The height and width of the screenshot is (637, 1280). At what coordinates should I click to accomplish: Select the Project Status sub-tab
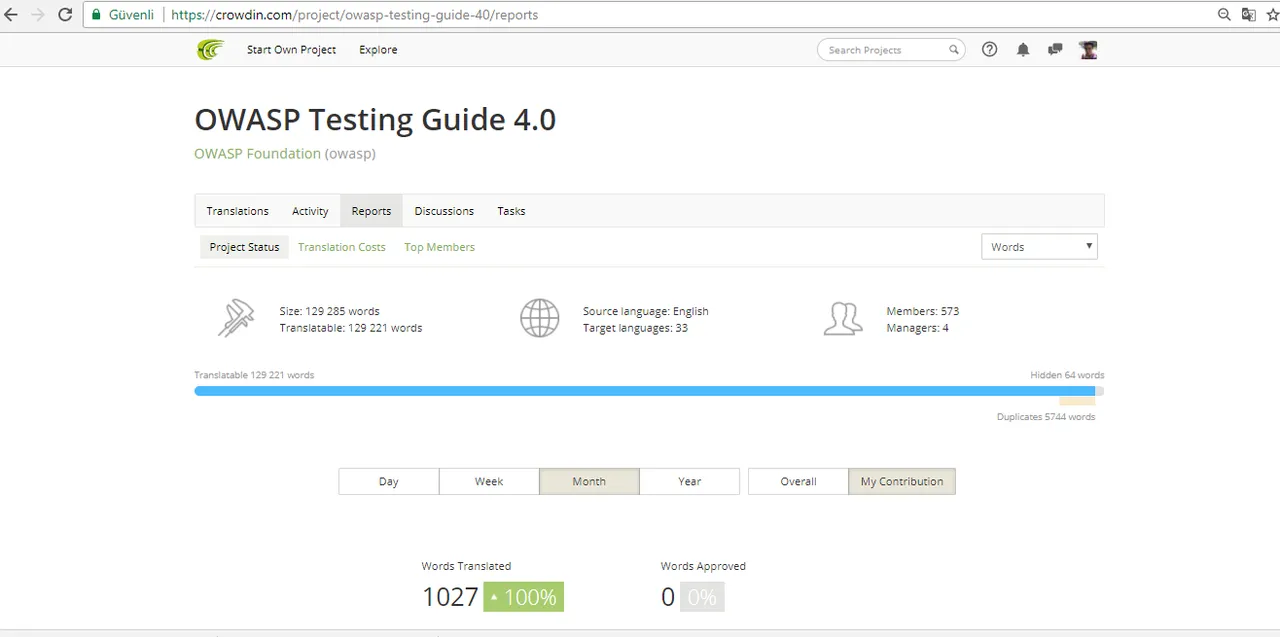[x=244, y=247]
